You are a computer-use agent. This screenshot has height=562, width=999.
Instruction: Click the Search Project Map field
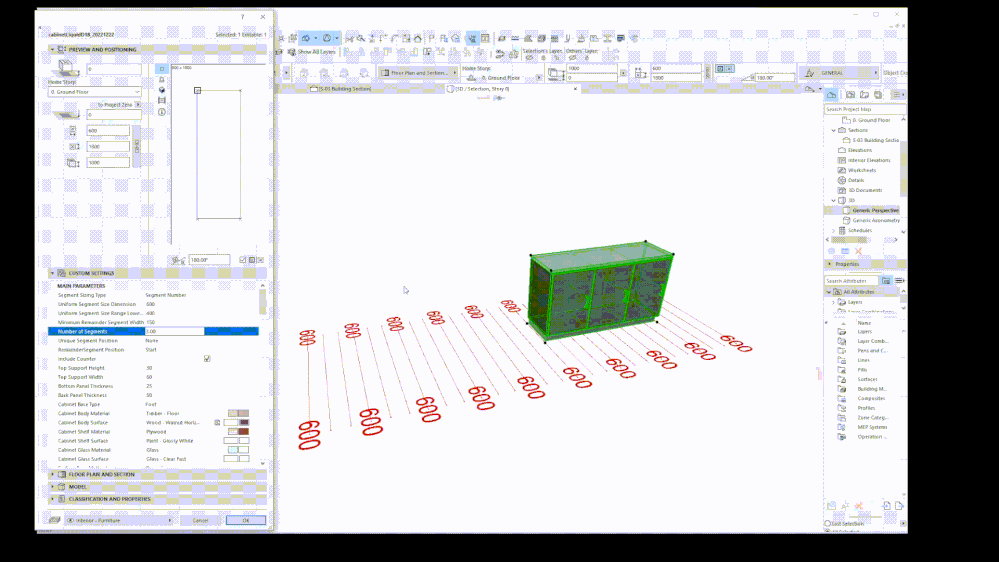(x=865, y=109)
